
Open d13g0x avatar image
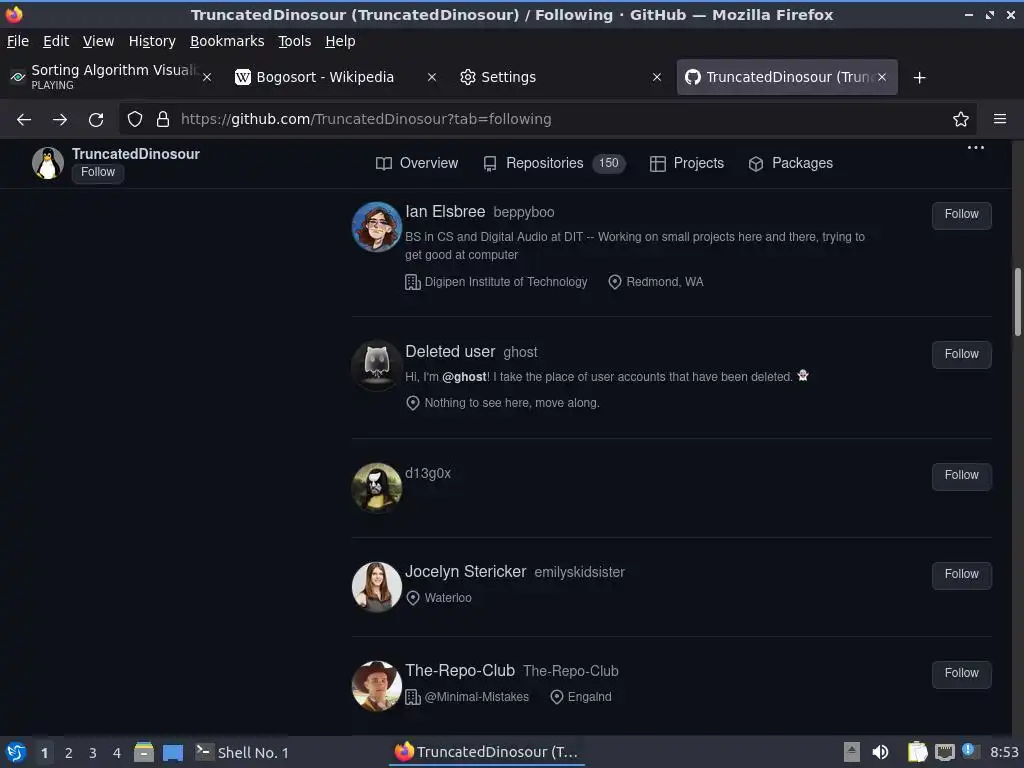click(x=377, y=488)
